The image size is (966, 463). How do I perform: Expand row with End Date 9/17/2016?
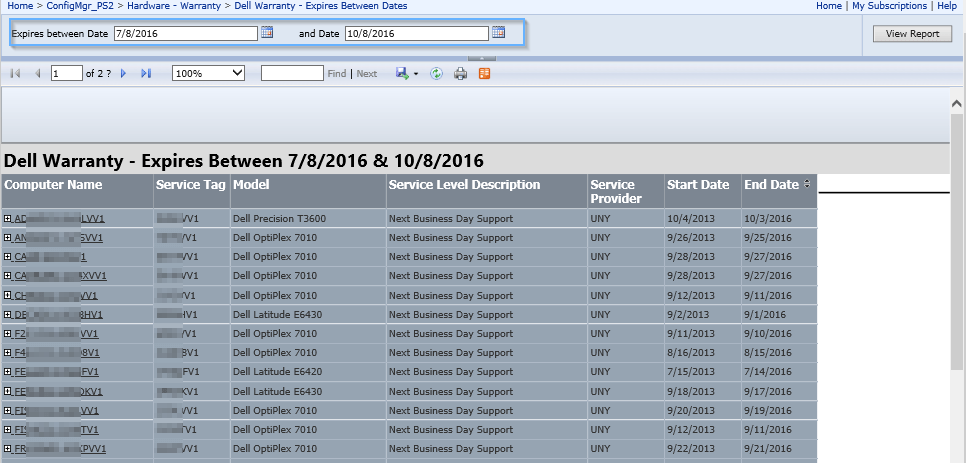(x=7, y=392)
